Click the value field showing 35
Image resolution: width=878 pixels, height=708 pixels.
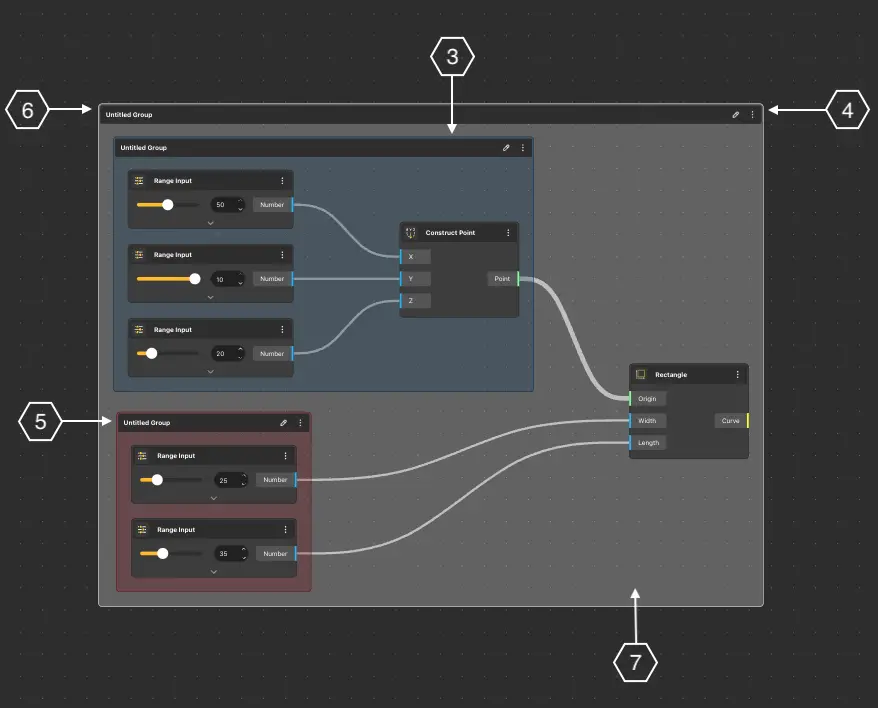tap(226, 554)
